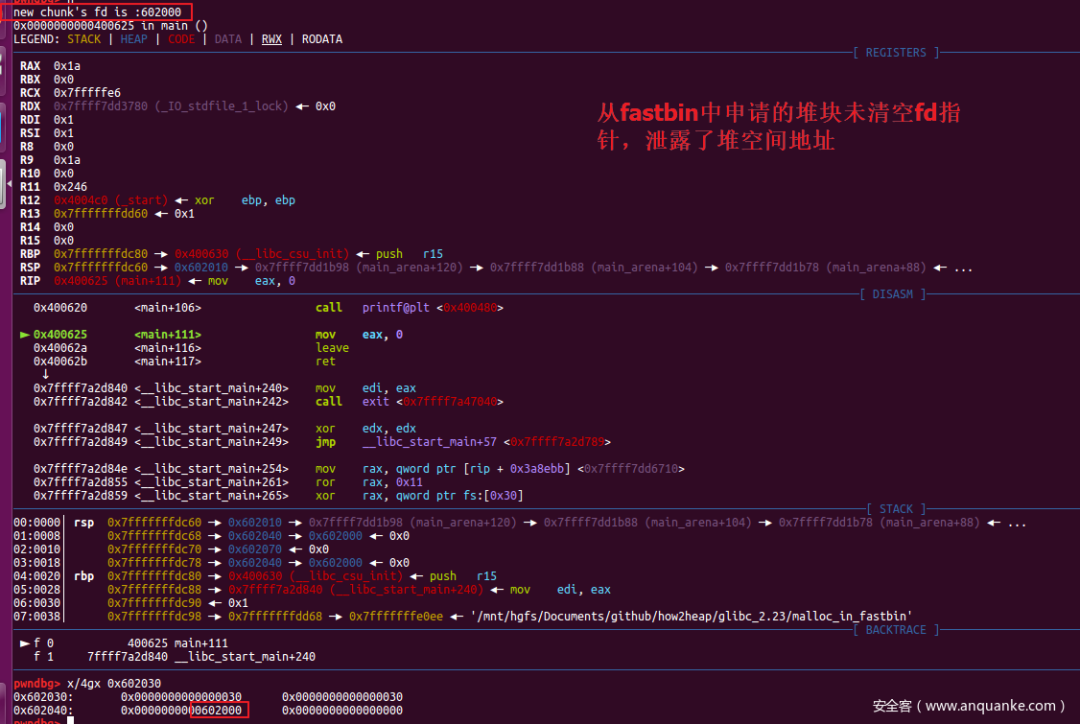1080x724 pixels.
Task: Click the __libc_start_main+240 disassembly line
Action: [225, 389]
